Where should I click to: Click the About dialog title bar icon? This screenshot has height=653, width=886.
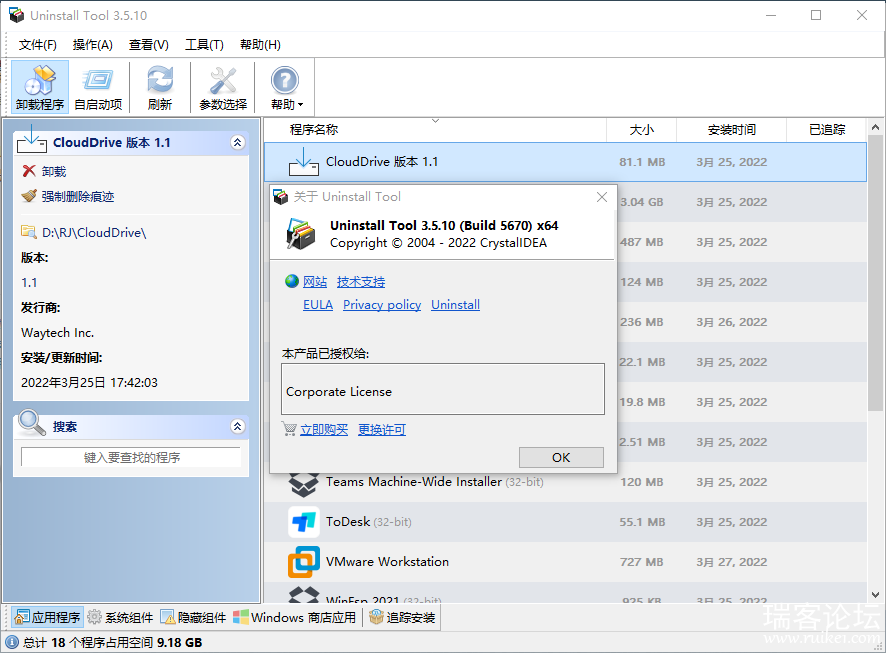tap(281, 197)
